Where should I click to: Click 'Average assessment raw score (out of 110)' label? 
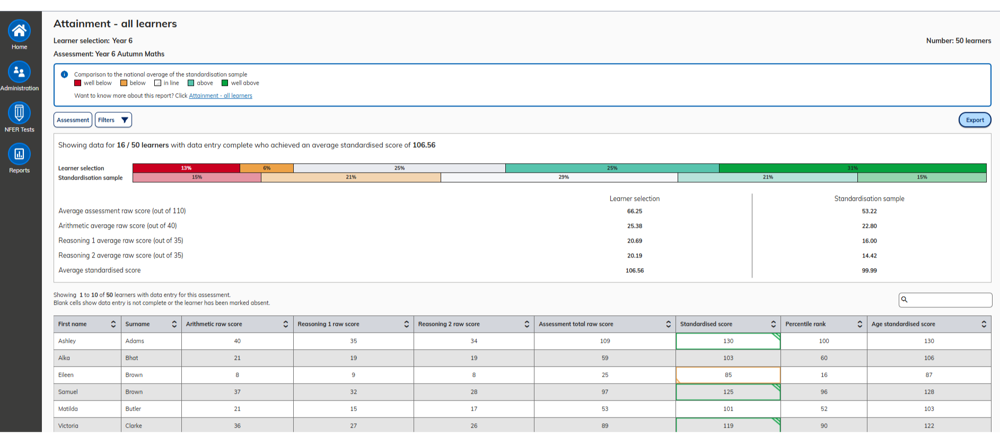pos(122,210)
